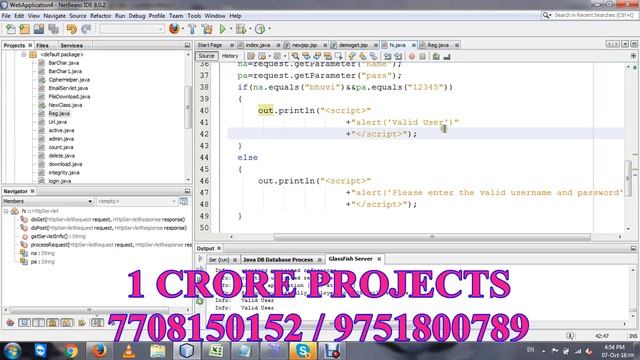Open VLC media player from taskbar

pyautogui.click(x=129, y=351)
